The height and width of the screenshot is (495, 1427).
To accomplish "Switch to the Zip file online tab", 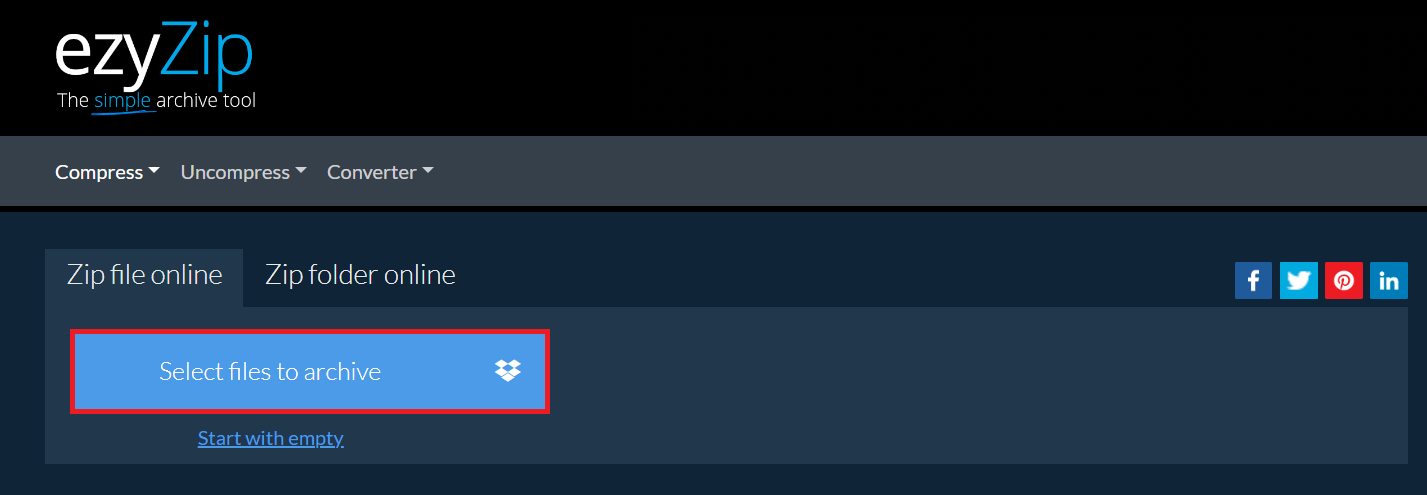I will tap(144, 275).
